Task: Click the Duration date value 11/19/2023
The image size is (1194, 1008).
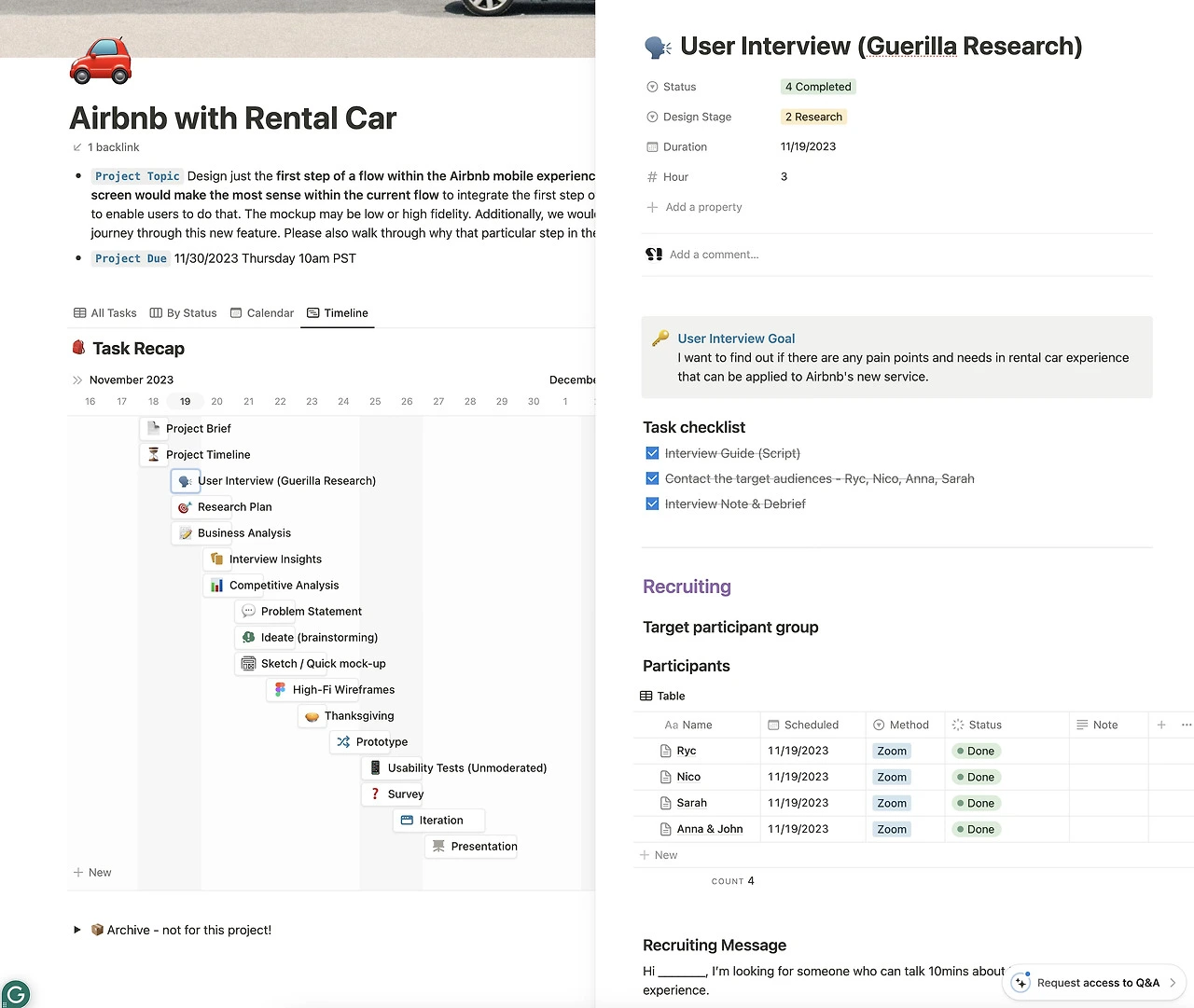Action: point(808,146)
